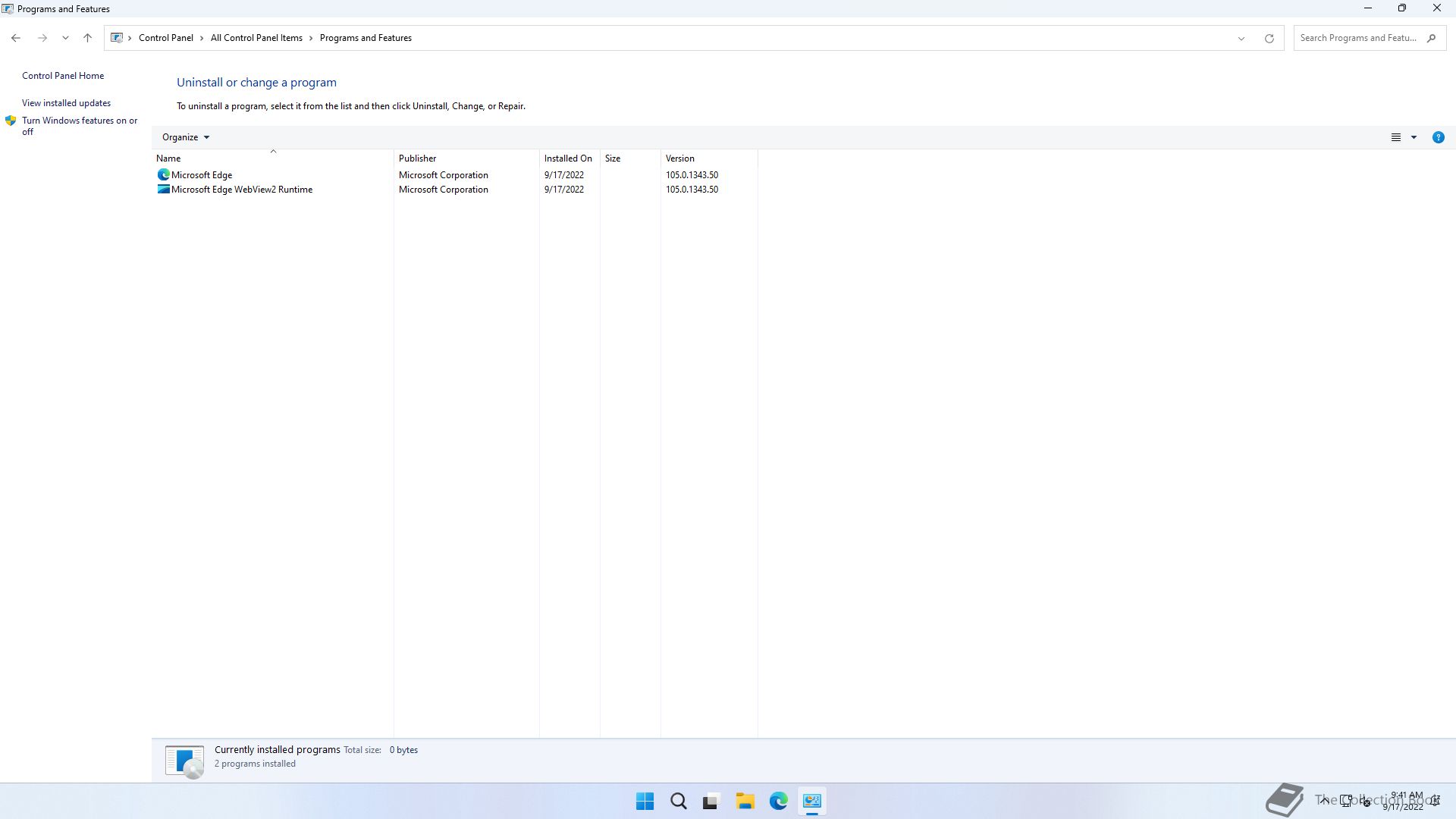Click the Control Panel breadcrumb

165,38
